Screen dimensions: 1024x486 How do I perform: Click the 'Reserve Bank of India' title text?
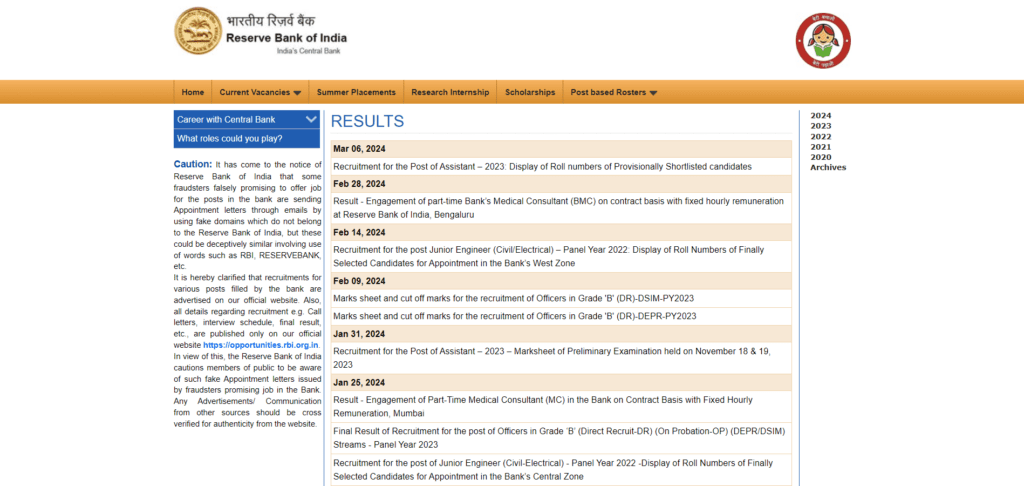(287, 38)
